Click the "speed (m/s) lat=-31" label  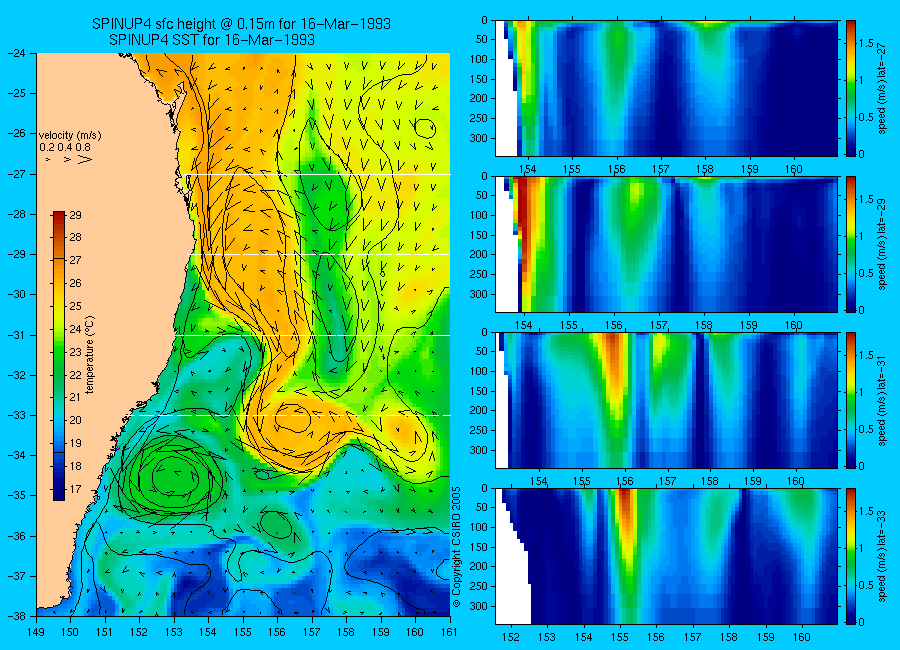pyautogui.click(x=883, y=400)
